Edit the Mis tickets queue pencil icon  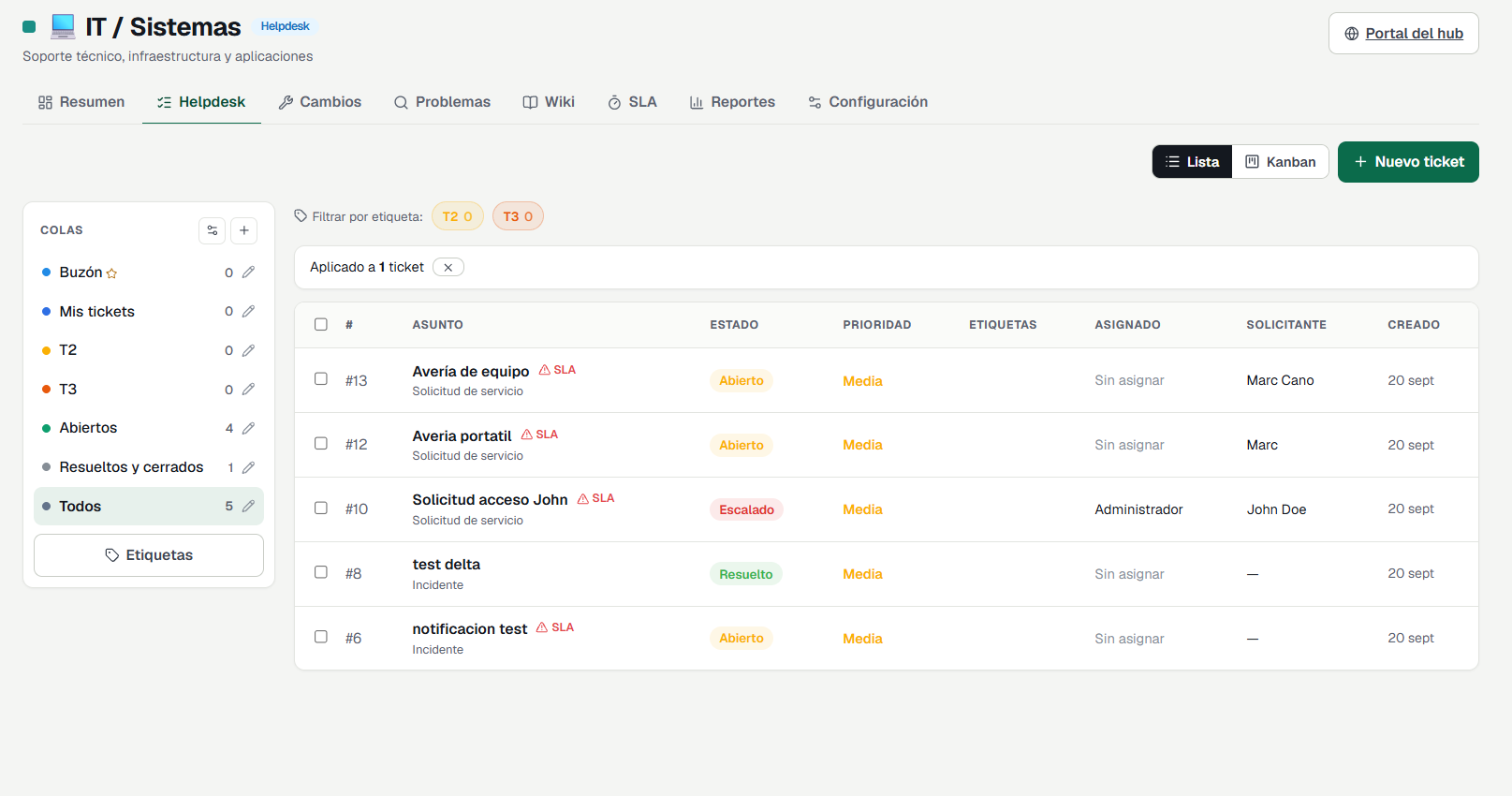248,312
